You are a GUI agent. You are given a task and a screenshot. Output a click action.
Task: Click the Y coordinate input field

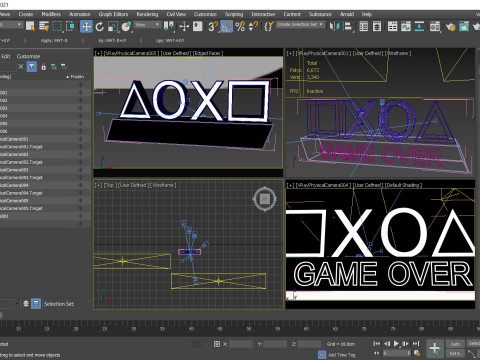pos(275,344)
